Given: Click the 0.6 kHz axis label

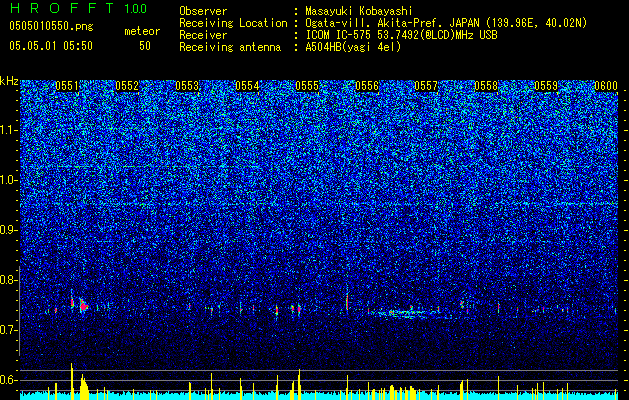Looking at the screenshot, I should 9,380.
